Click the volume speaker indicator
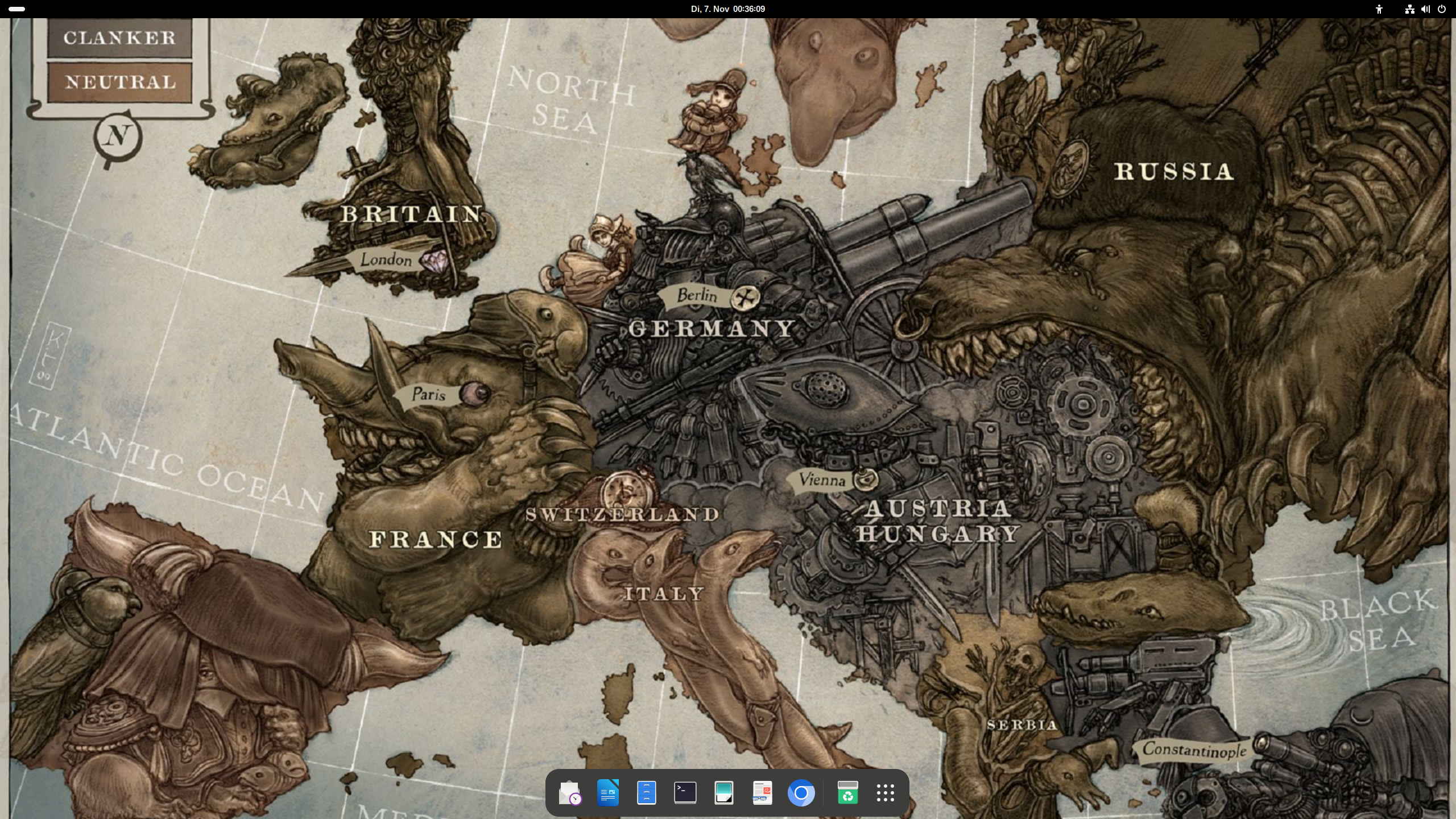The width and height of the screenshot is (1456, 819). [1425, 9]
